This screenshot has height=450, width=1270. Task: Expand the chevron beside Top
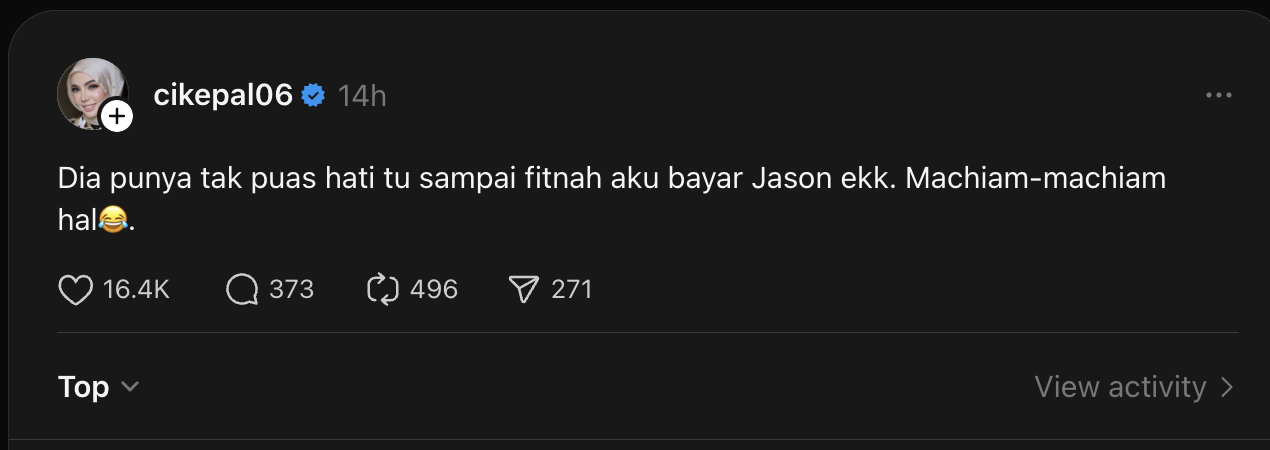[x=129, y=388]
